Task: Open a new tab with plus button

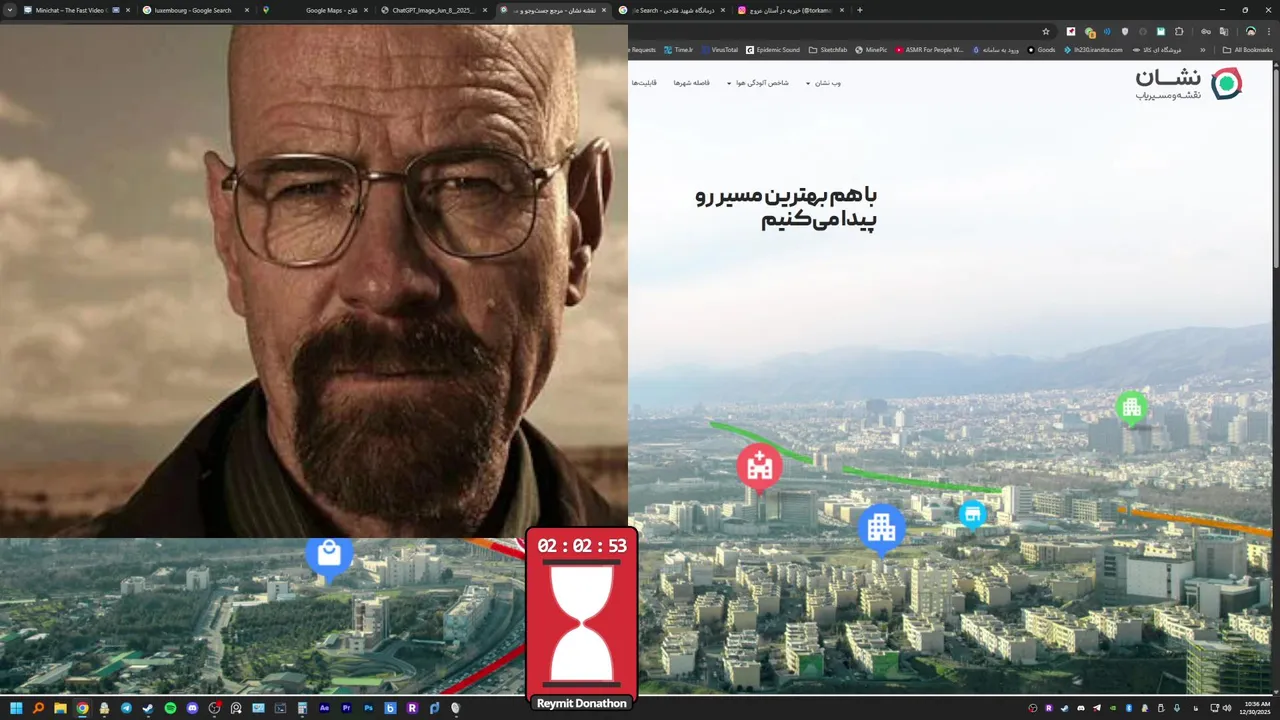Action: tap(860, 10)
